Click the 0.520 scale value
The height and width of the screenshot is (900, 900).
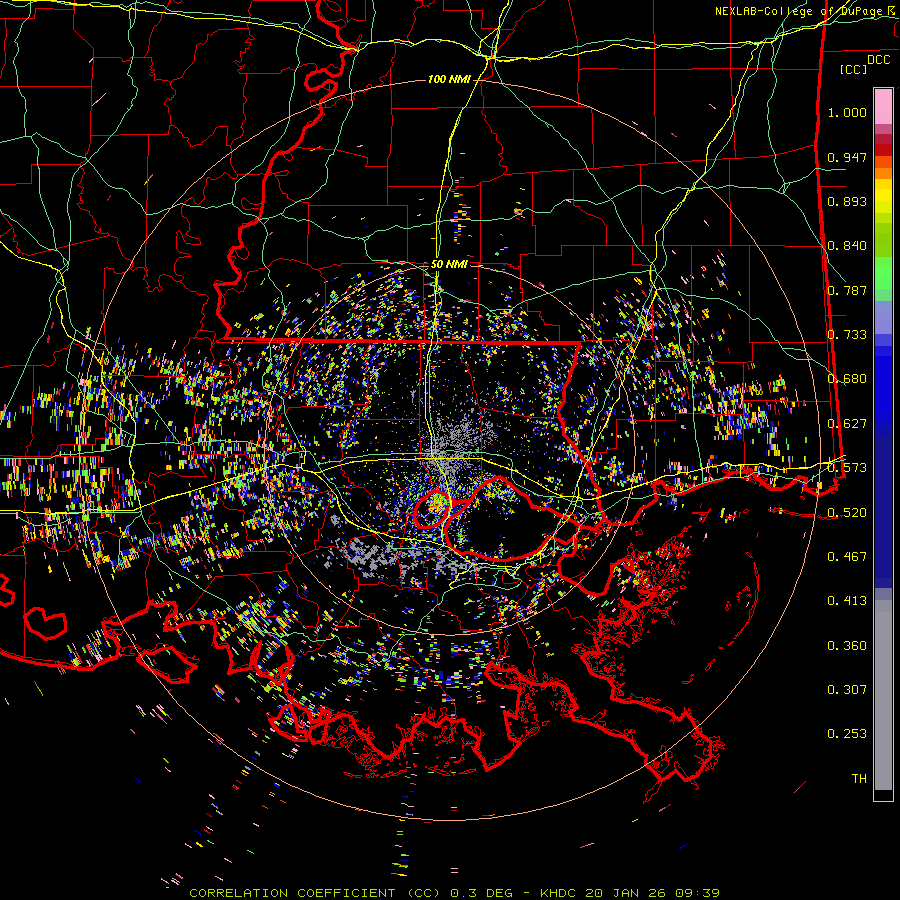pyautogui.click(x=847, y=513)
